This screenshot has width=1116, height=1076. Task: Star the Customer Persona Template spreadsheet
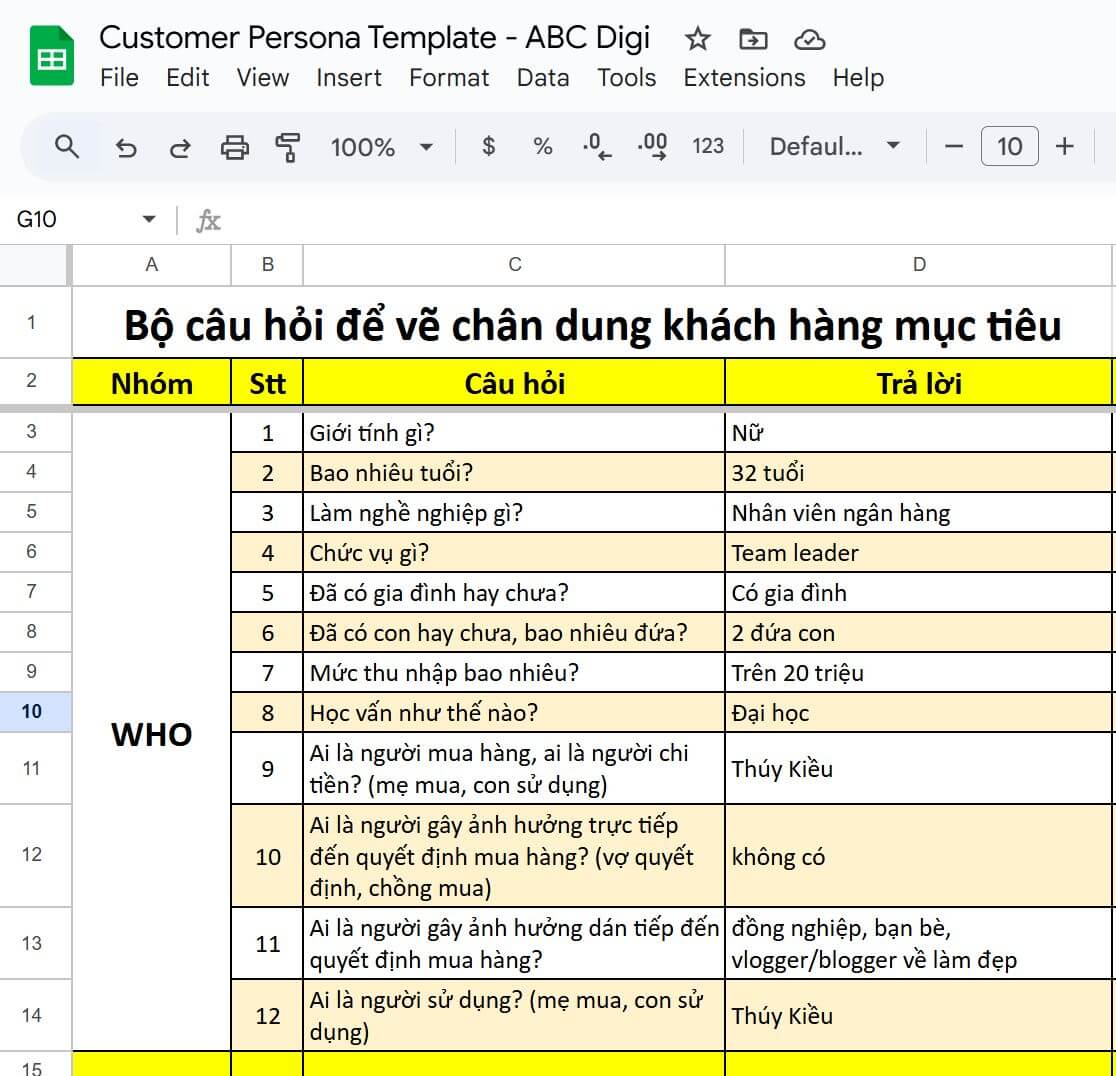pyautogui.click(x=696, y=38)
